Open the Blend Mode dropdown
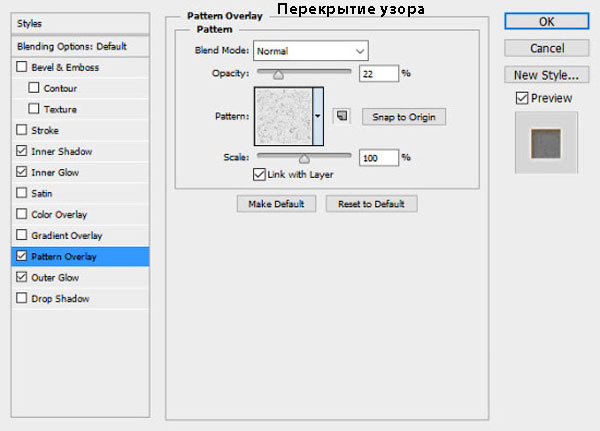 [x=311, y=51]
